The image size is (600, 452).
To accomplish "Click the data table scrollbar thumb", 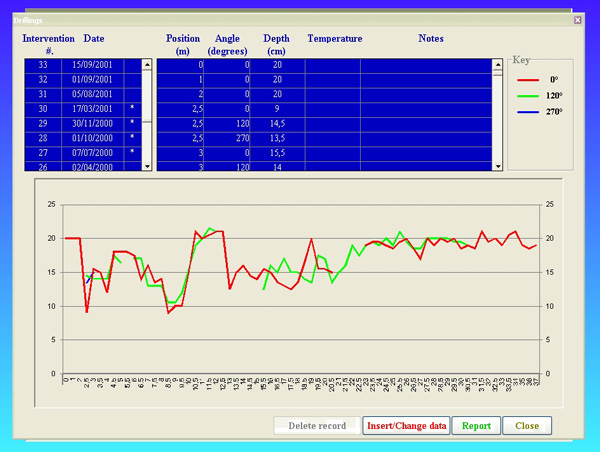I will coord(497,73).
